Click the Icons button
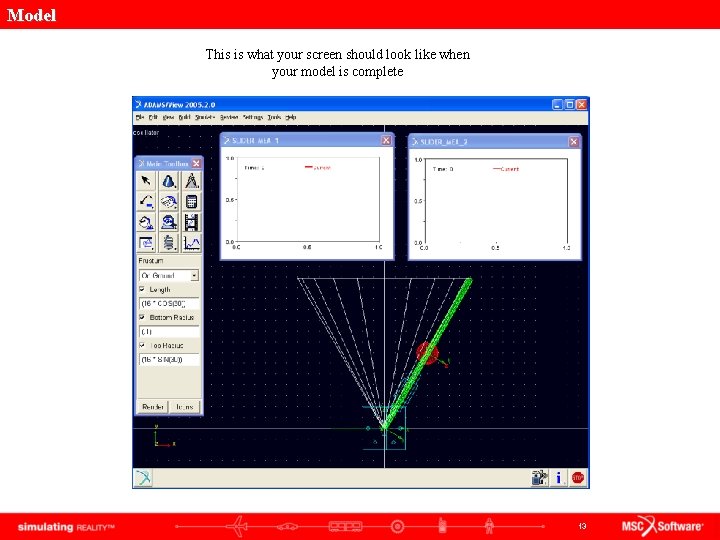Screen dimensions: 720x540 pyautogui.click(x=185, y=407)
